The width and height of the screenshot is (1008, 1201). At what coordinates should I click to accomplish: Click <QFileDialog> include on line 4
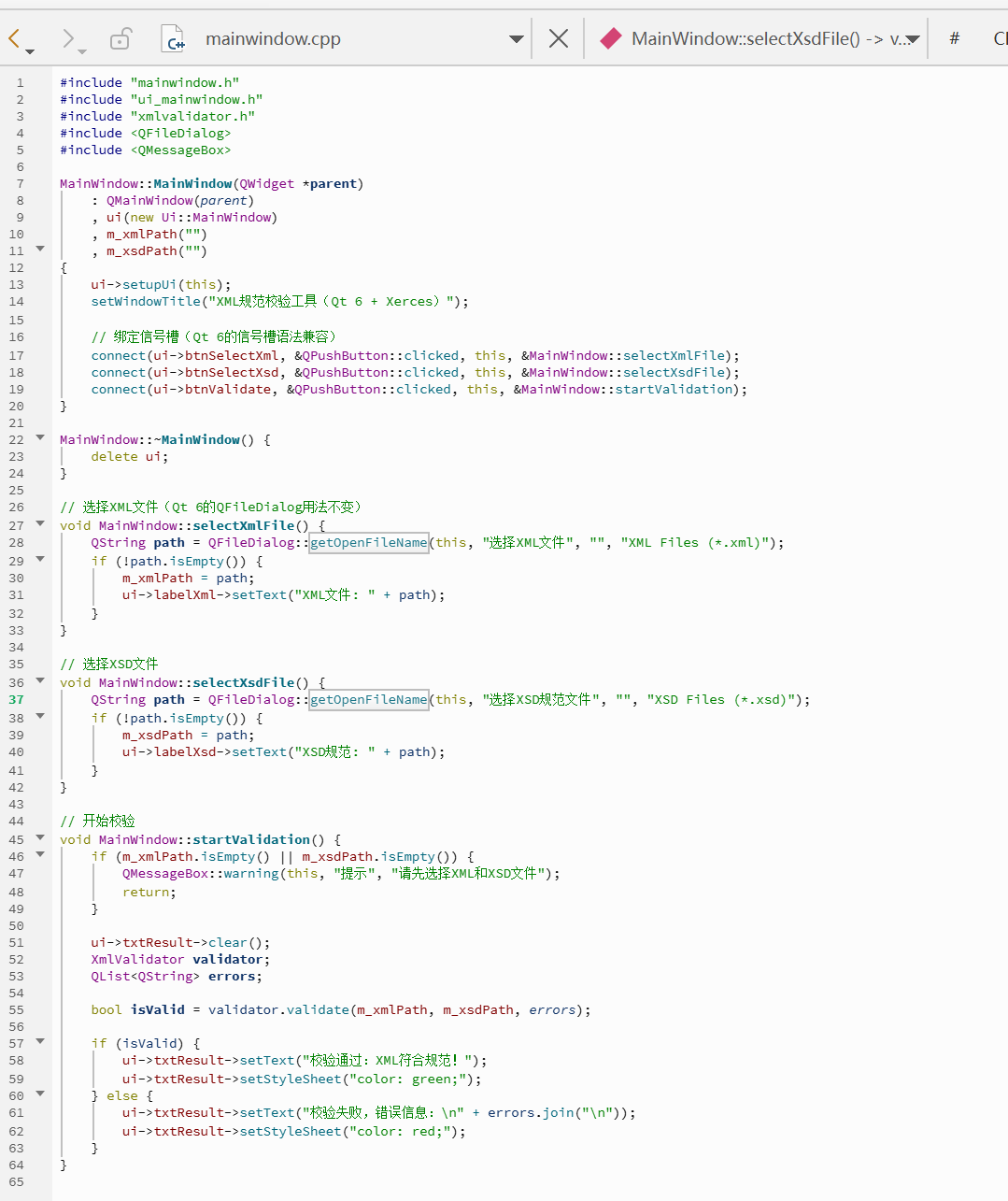pos(181,133)
